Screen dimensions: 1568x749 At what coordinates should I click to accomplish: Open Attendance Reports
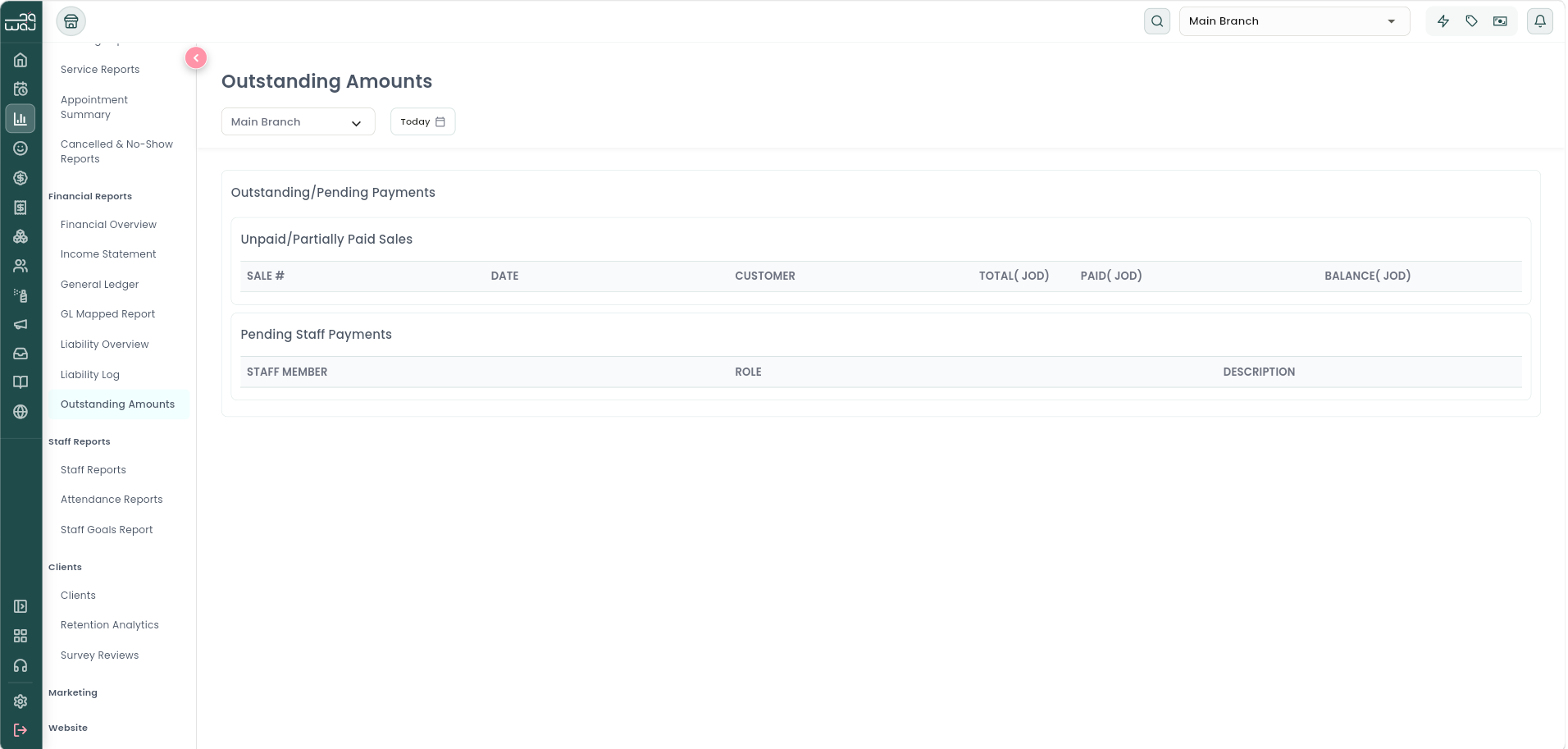pos(112,500)
